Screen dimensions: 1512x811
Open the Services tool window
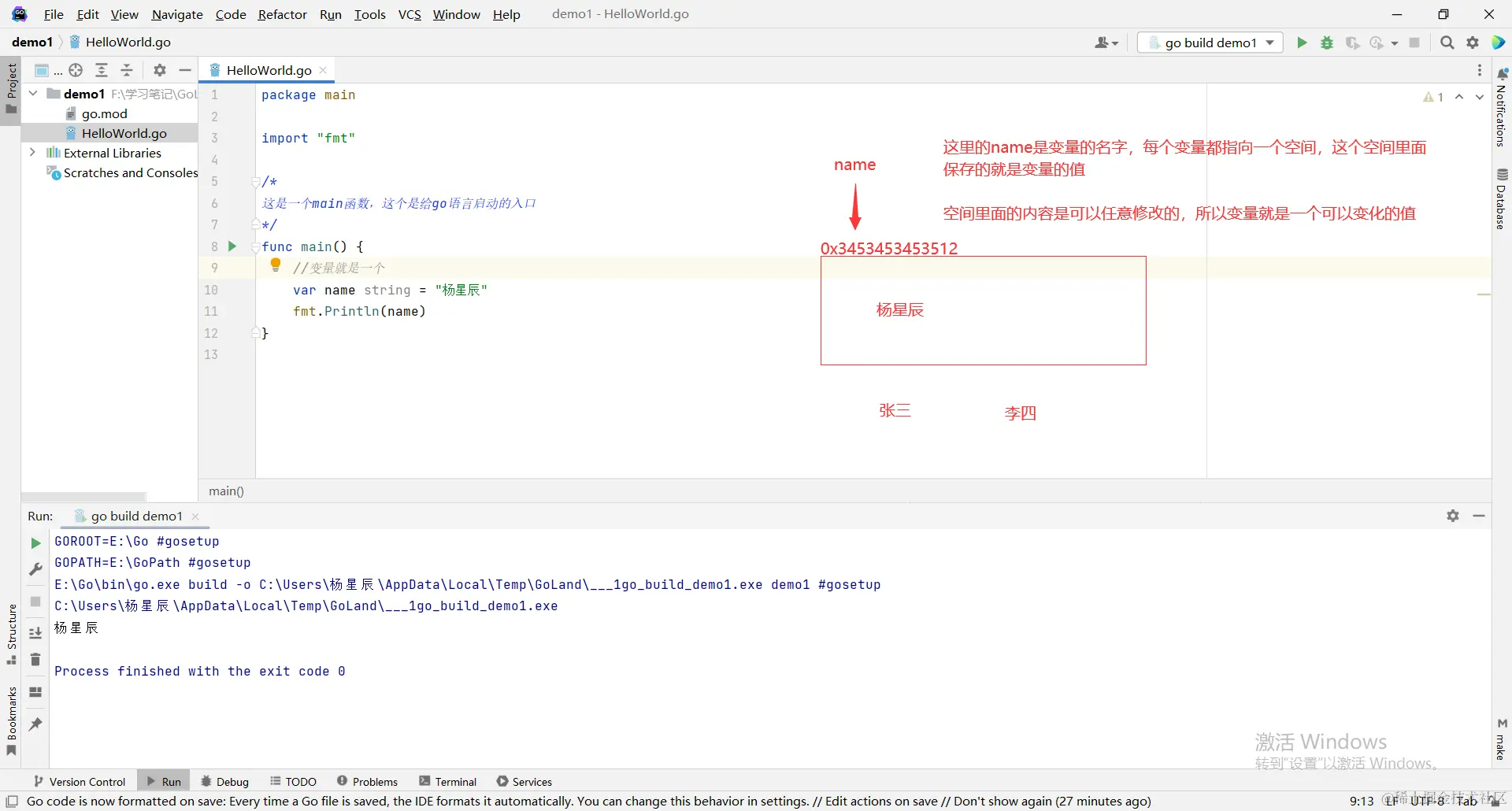pos(524,781)
